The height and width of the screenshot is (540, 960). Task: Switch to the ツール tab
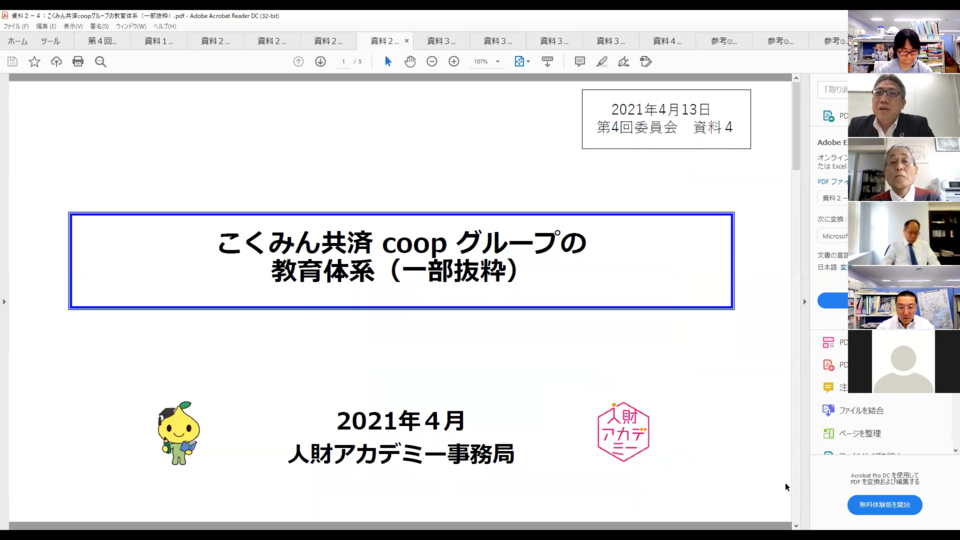pos(50,41)
